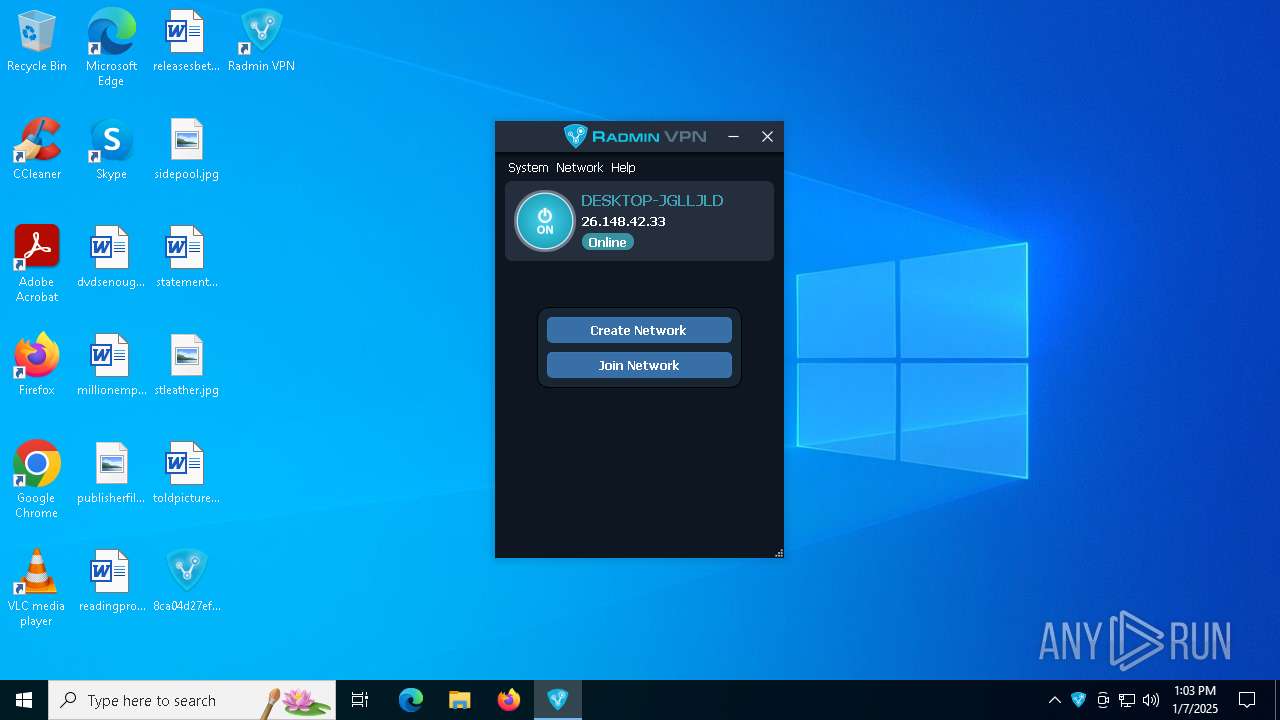Select the IP address 26.148.42.33
Screen dimensions: 1280x720
(623, 221)
